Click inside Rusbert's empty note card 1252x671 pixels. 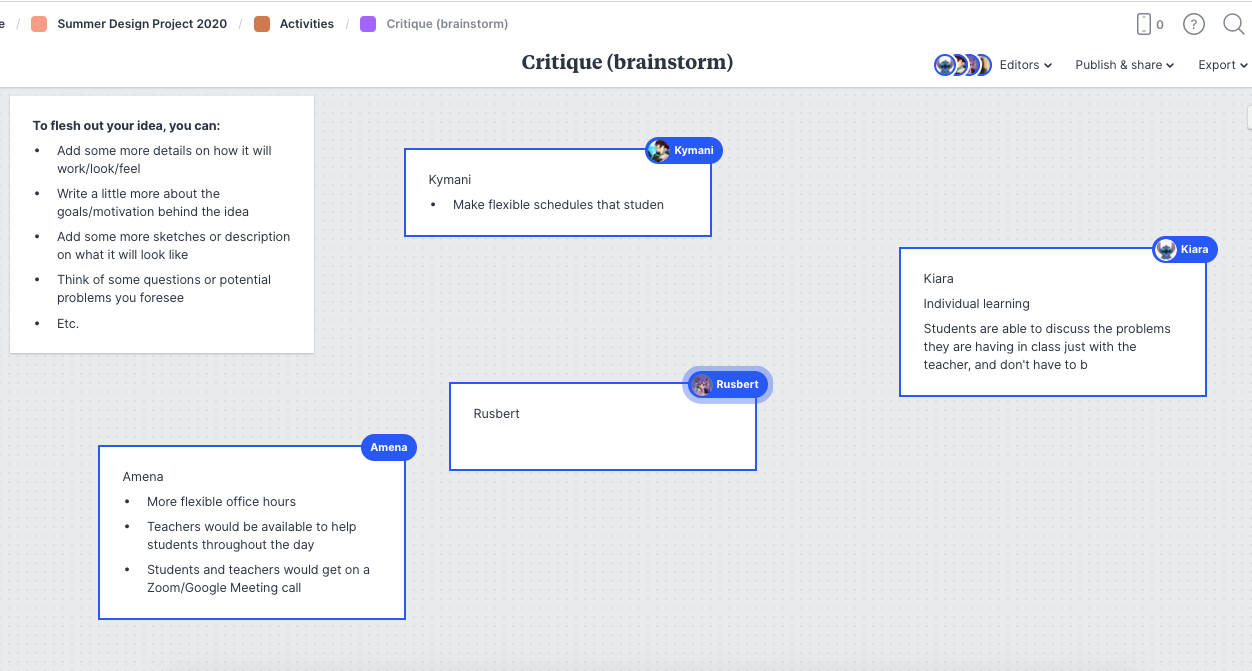(602, 440)
